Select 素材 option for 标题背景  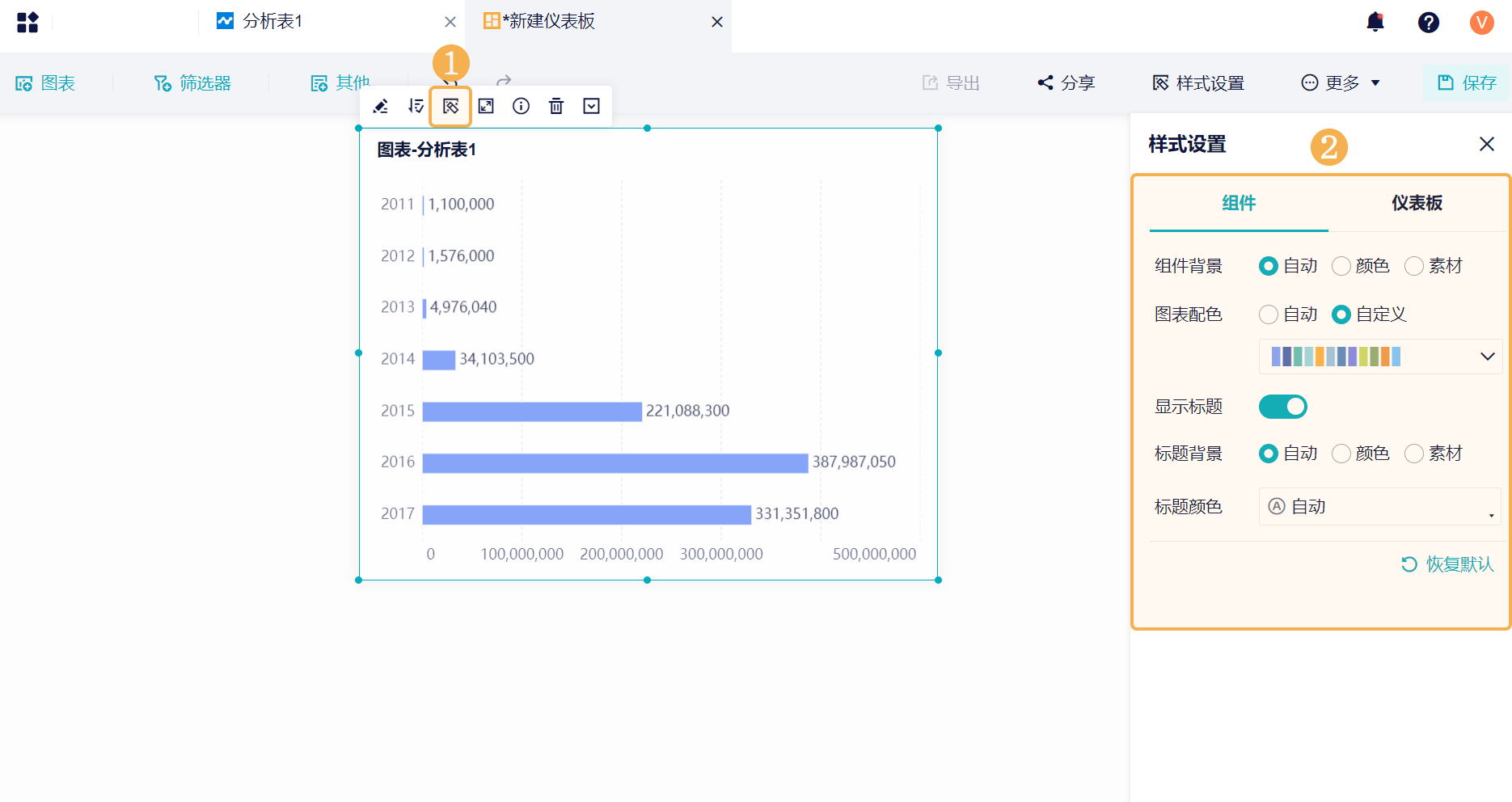1415,454
